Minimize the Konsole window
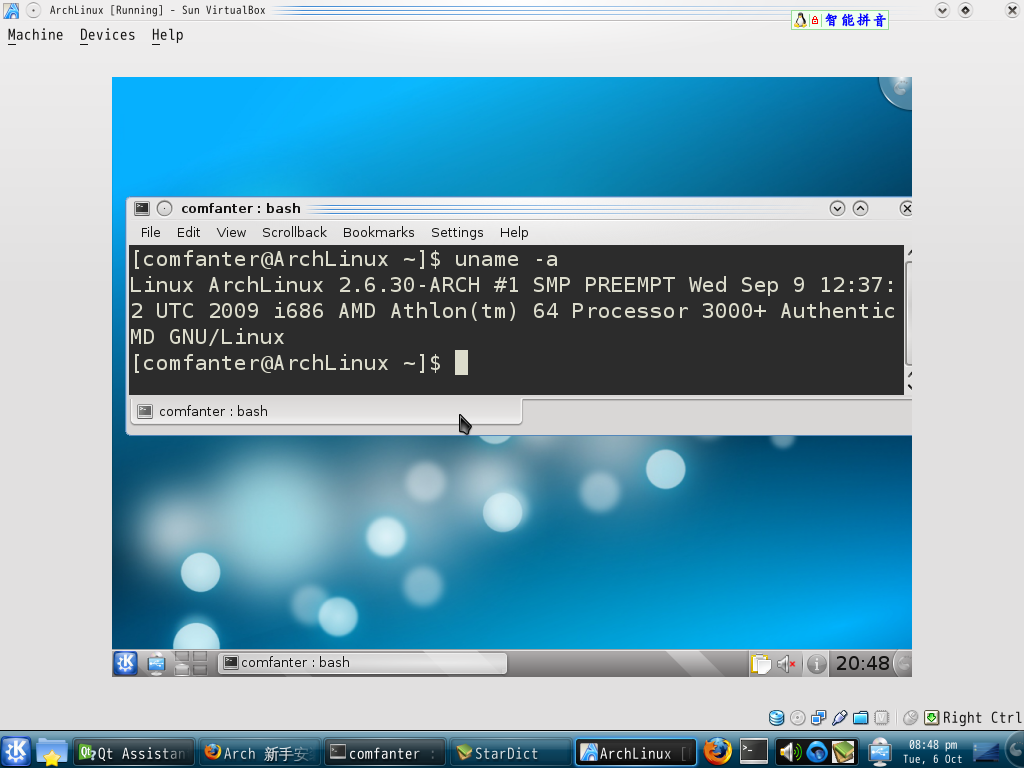Viewport: 1024px width, 768px height. pos(837,208)
